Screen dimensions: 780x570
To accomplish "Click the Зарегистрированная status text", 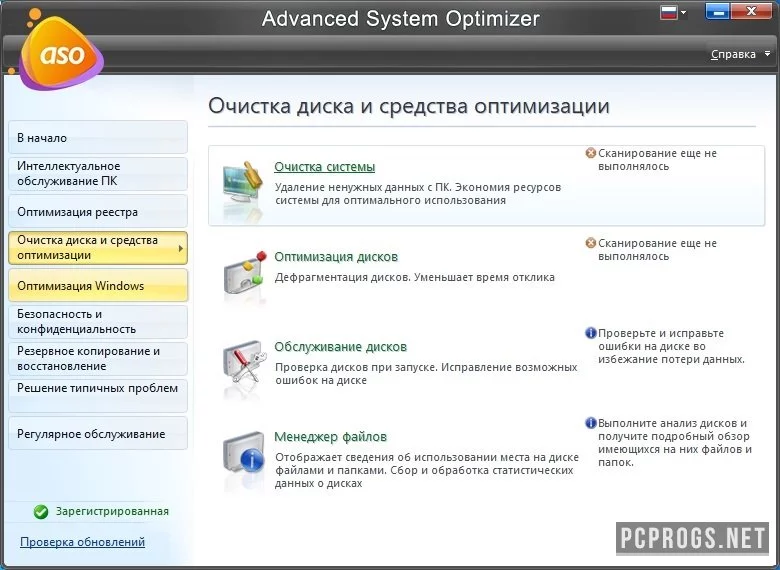I will [x=112, y=511].
